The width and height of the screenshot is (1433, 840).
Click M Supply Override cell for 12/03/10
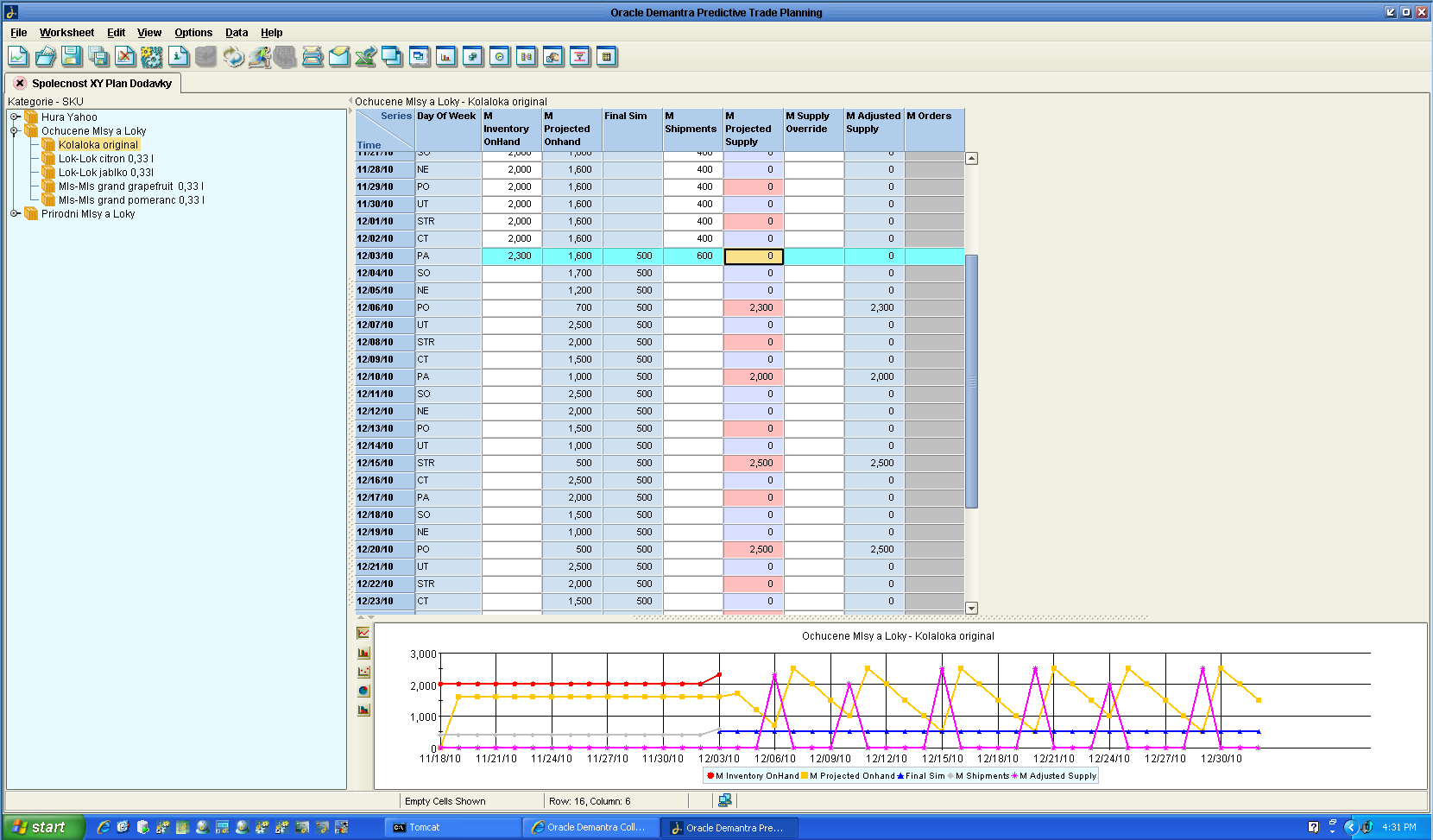813,256
